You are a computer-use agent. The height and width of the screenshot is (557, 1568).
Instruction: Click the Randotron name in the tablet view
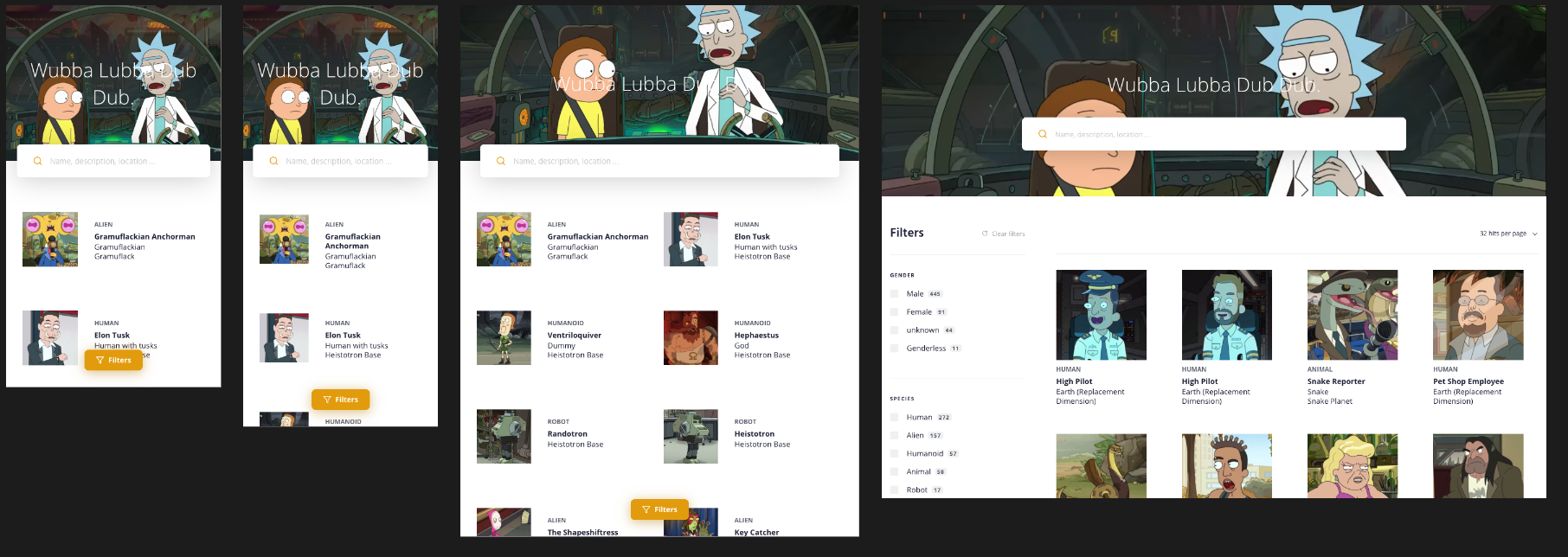(x=568, y=434)
